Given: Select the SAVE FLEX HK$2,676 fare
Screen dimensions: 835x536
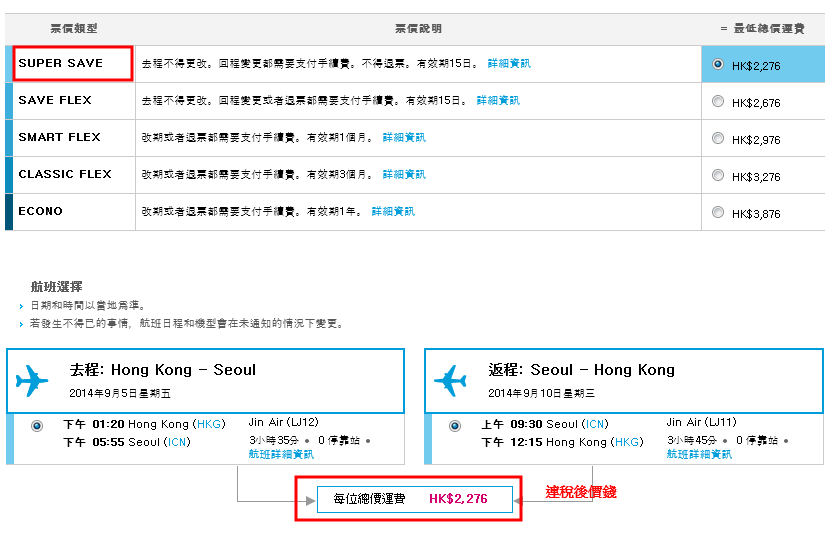Looking at the screenshot, I should pos(717,101).
